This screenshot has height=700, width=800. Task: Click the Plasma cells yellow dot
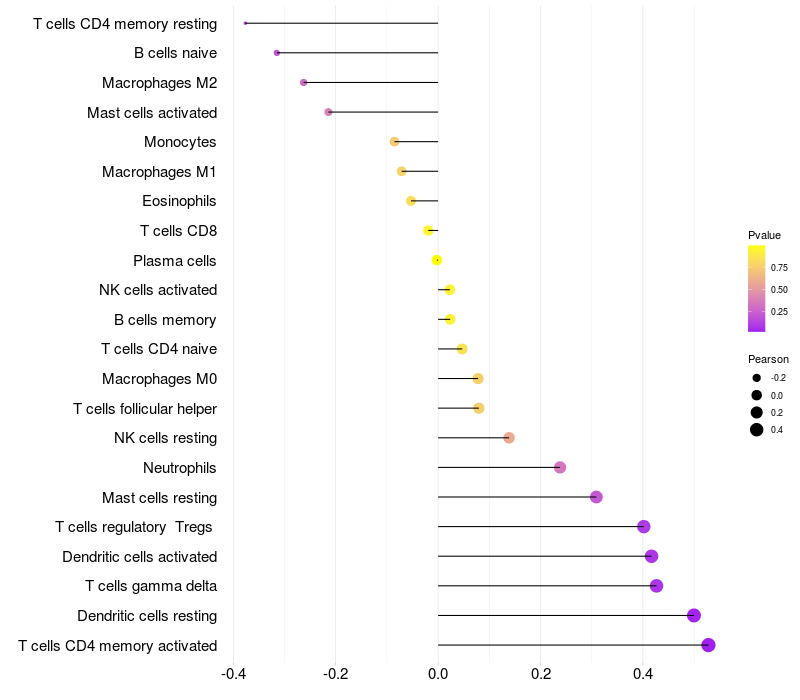pyautogui.click(x=437, y=260)
